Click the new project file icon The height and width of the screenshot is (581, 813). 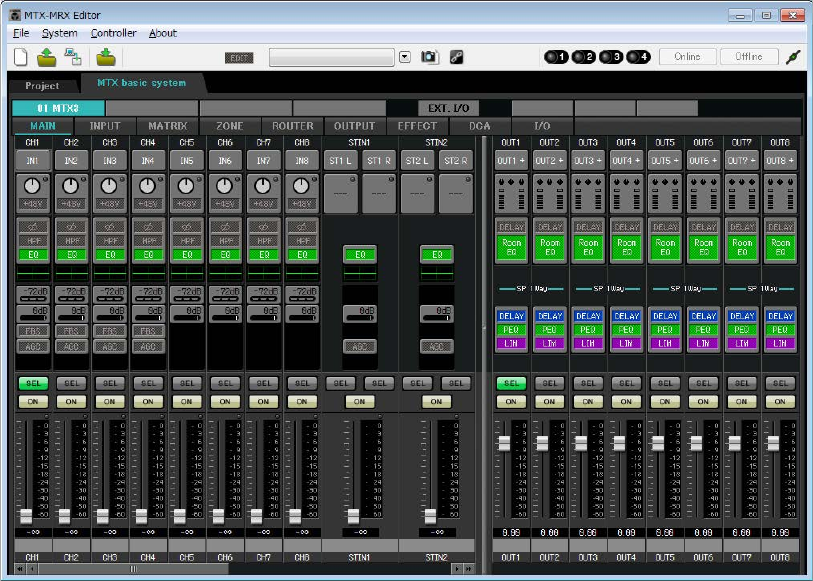(21, 57)
